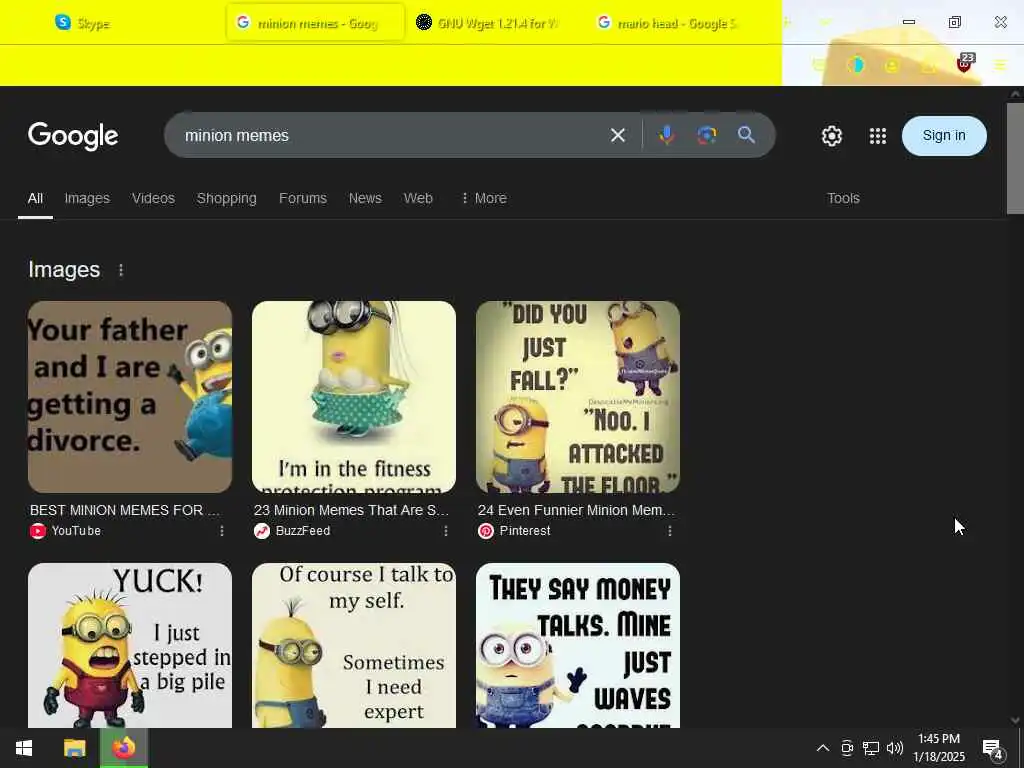Show hidden system tray icons
Screen dimensions: 1024x768
(x=823, y=748)
